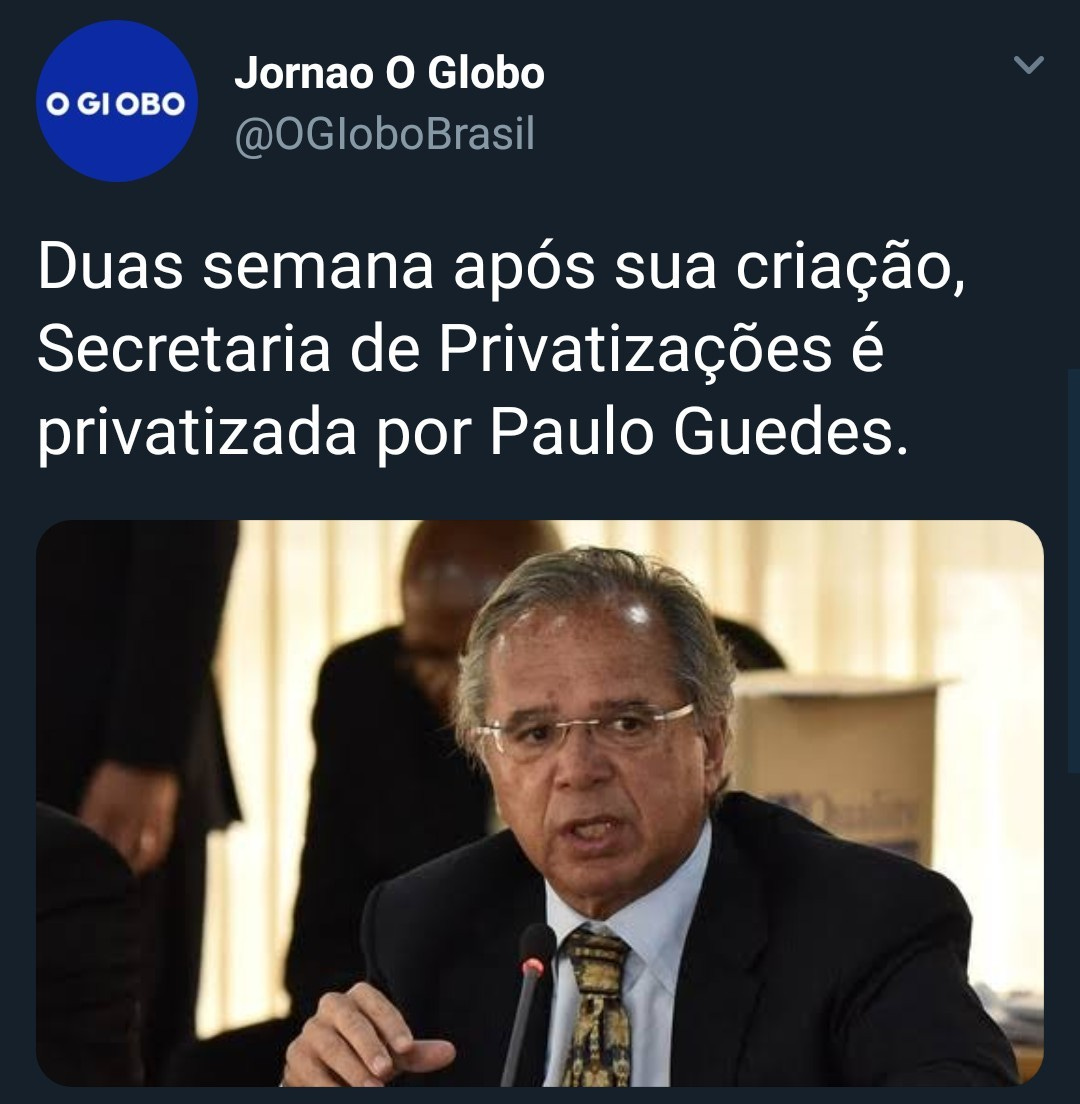Open the Jornao O Globo display name

(389, 73)
